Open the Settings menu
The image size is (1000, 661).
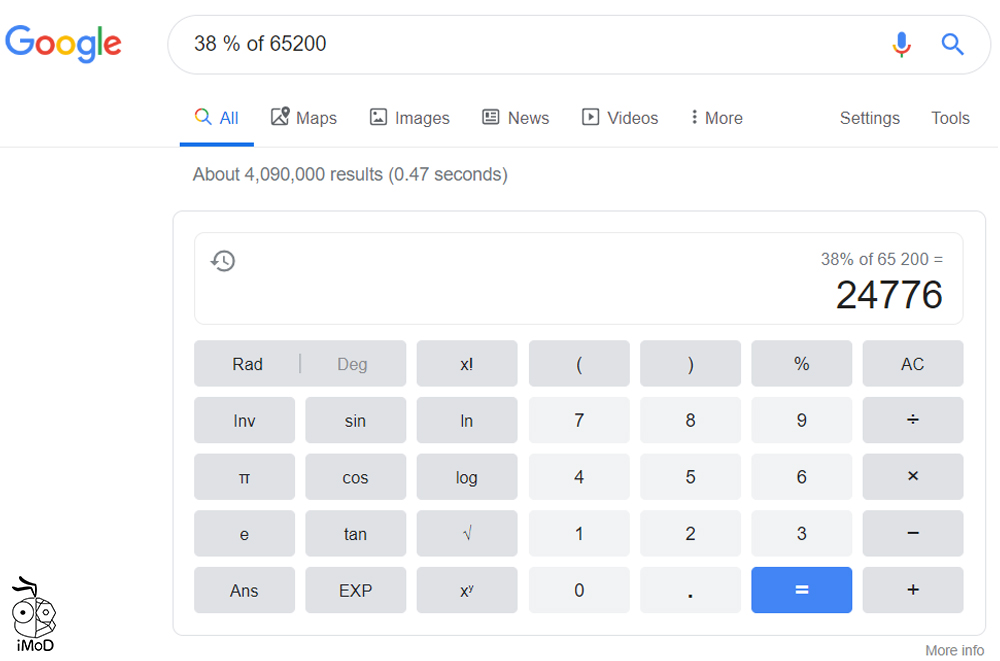[869, 117]
